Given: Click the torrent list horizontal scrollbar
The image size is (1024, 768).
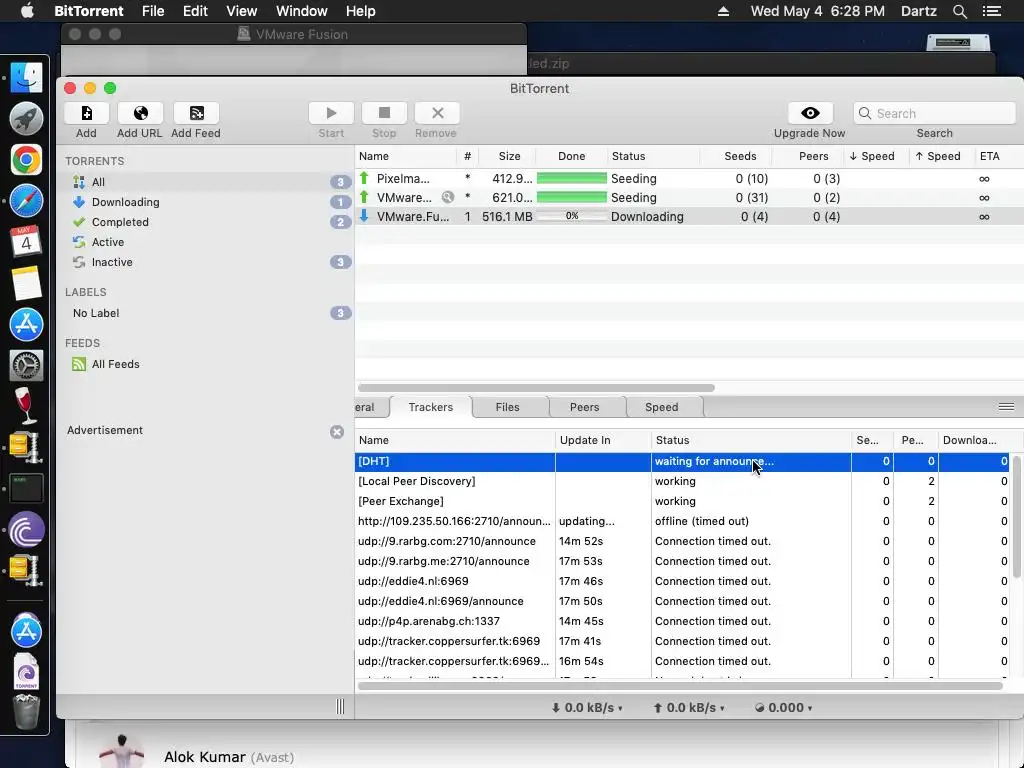Looking at the screenshot, I should (536, 387).
